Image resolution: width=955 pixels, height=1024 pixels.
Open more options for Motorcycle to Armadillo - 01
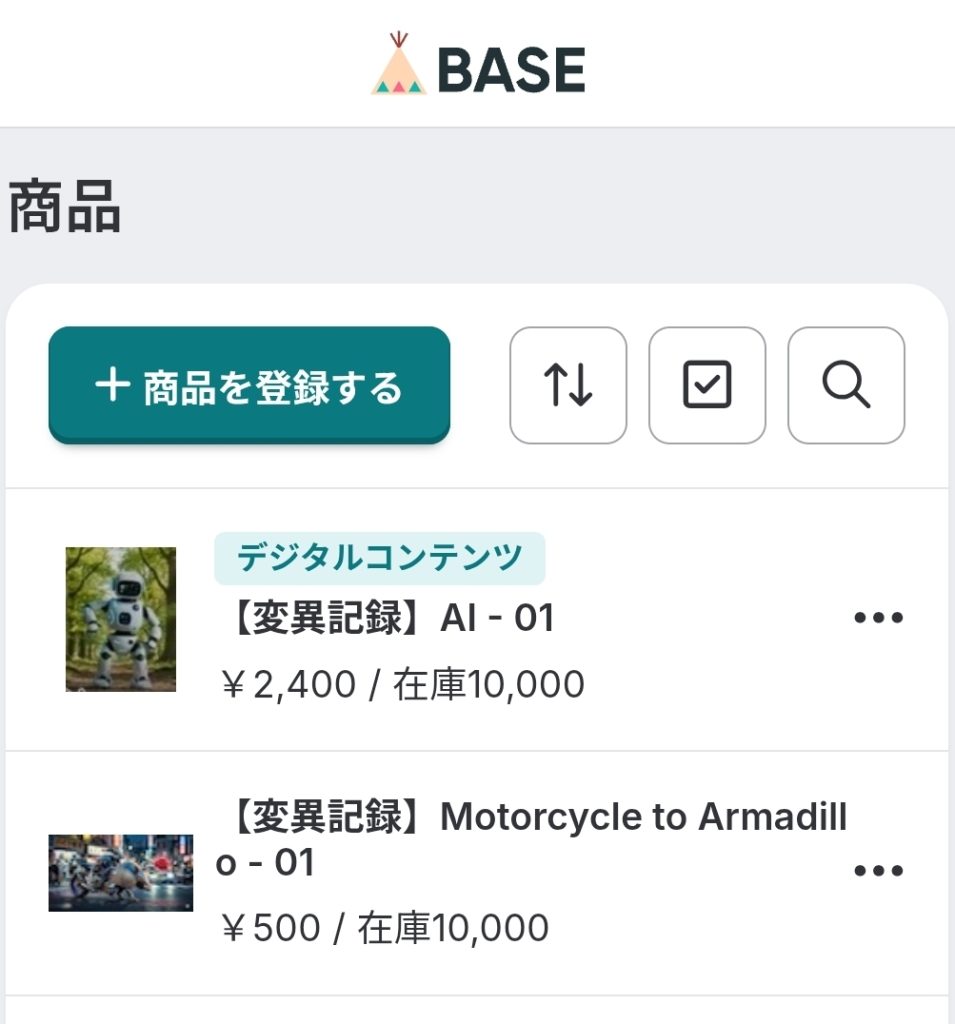(x=879, y=871)
